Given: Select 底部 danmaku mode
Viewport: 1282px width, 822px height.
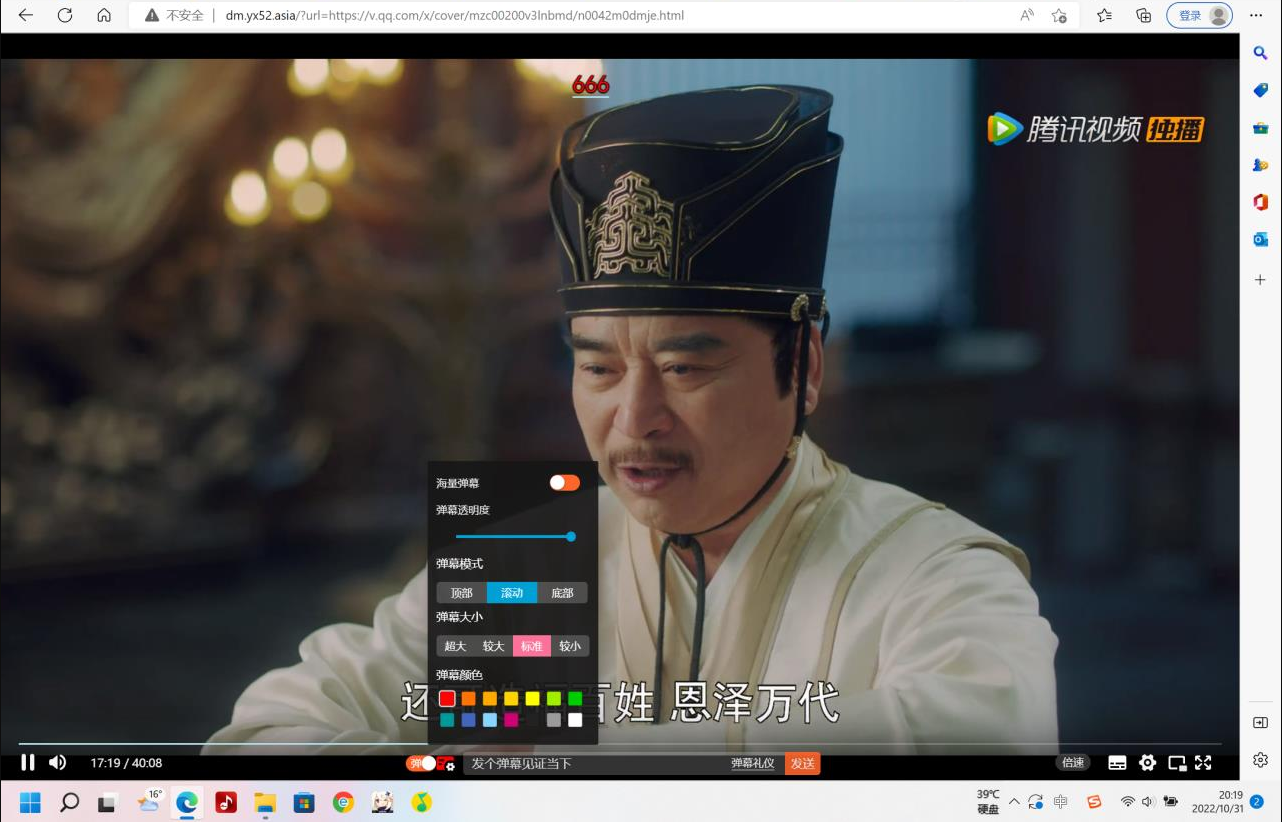Looking at the screenshot, I should (x=562, y=593).
